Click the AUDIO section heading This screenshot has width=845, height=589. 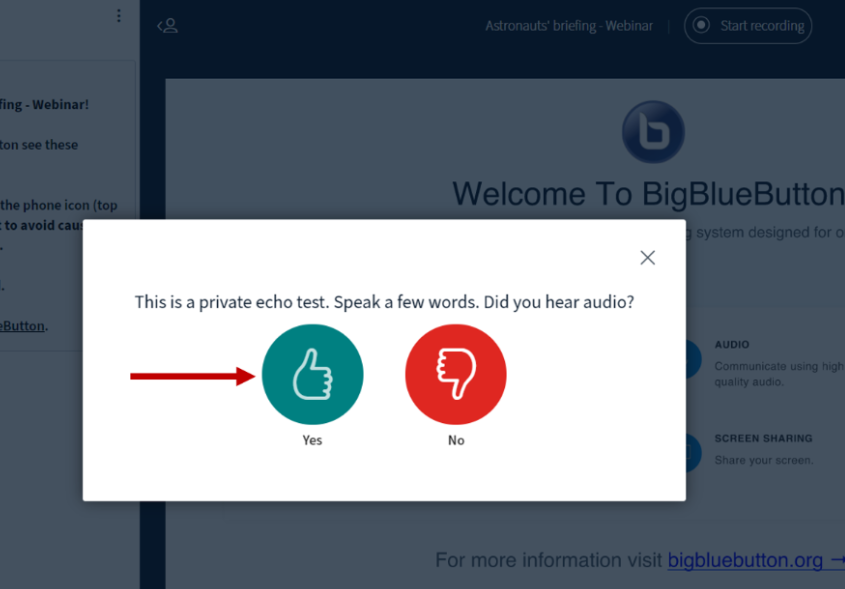tap(732, 345)
